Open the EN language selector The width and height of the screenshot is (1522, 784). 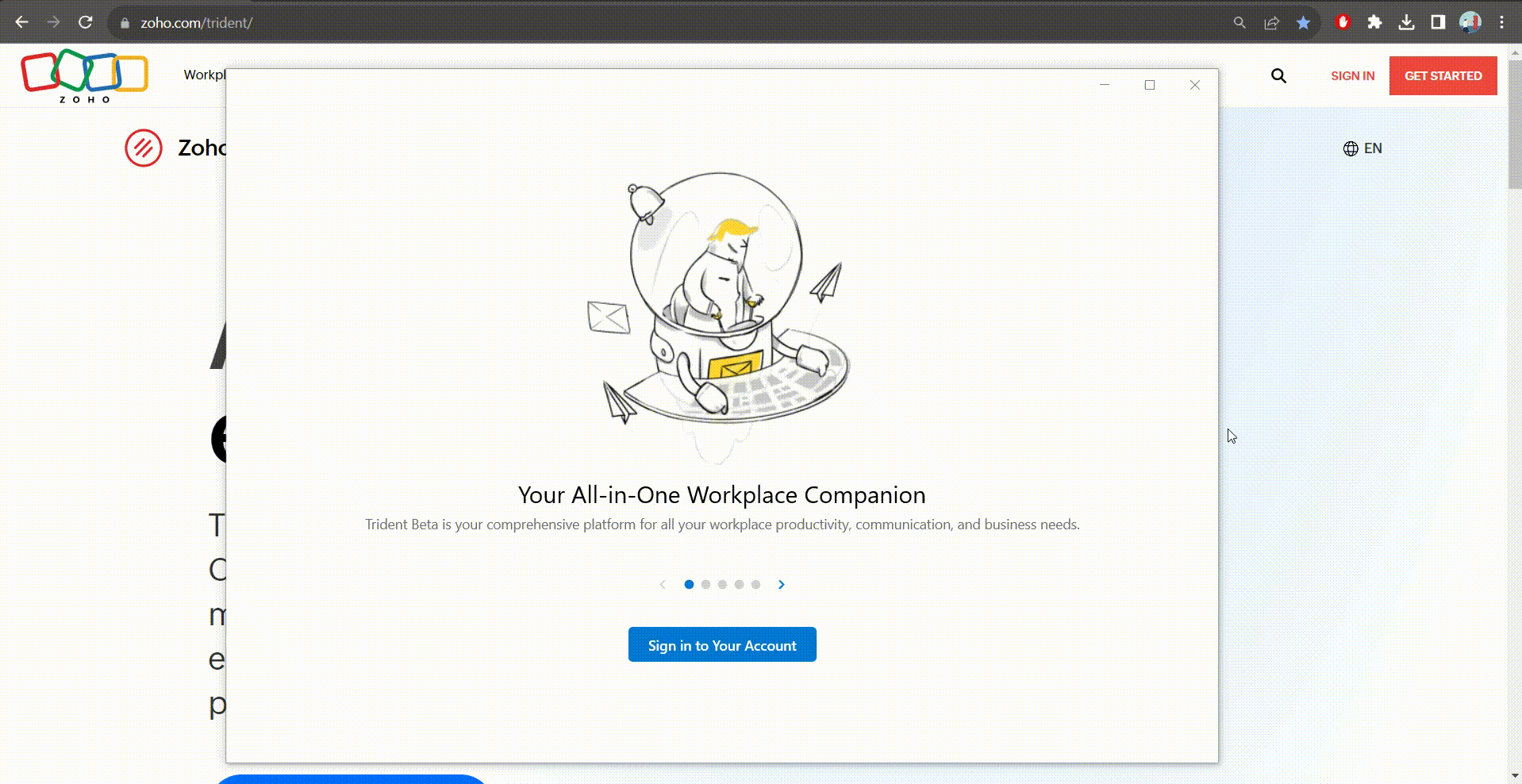tap(1362, 148)
